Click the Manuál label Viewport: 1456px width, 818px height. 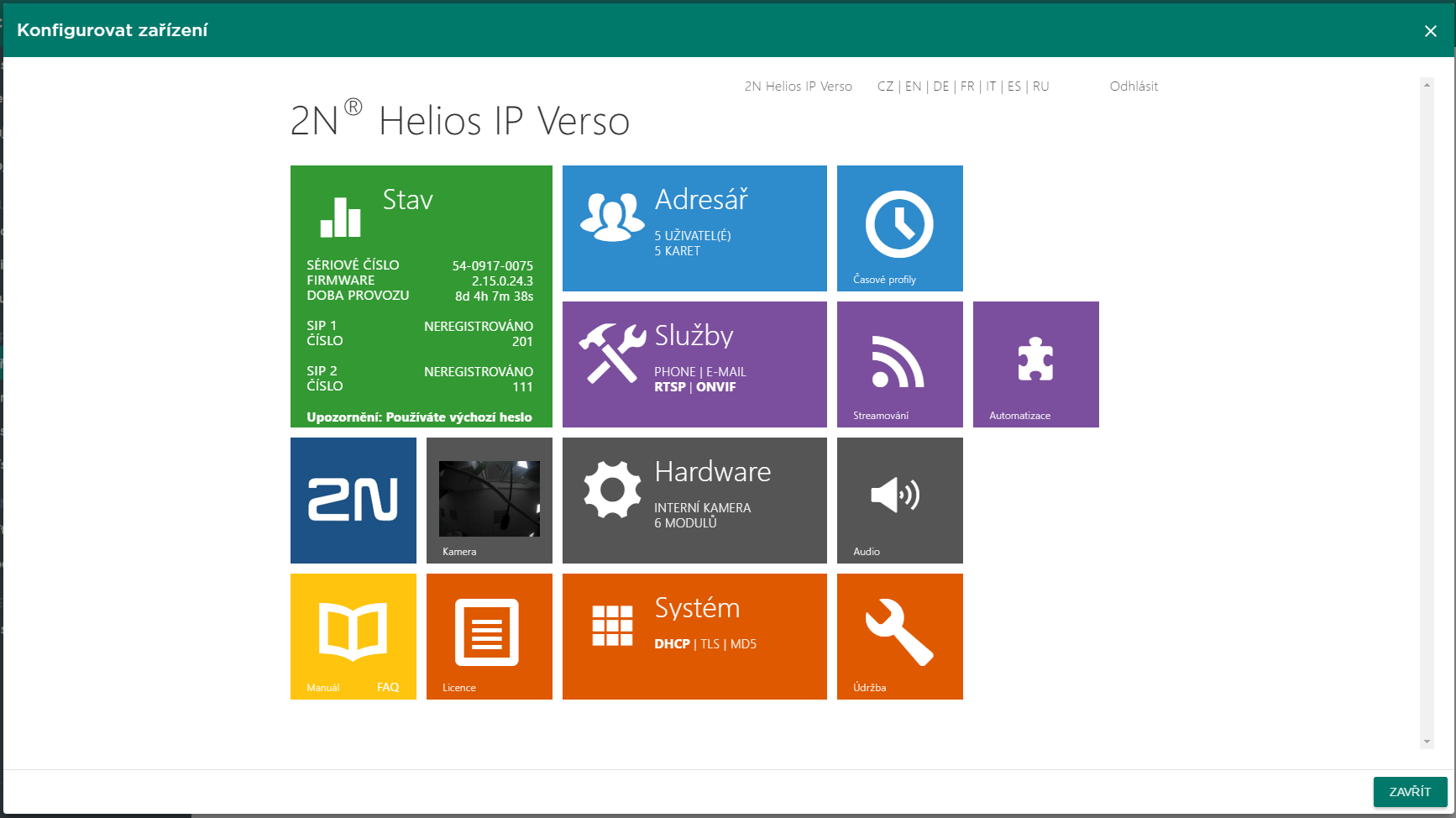323,688
